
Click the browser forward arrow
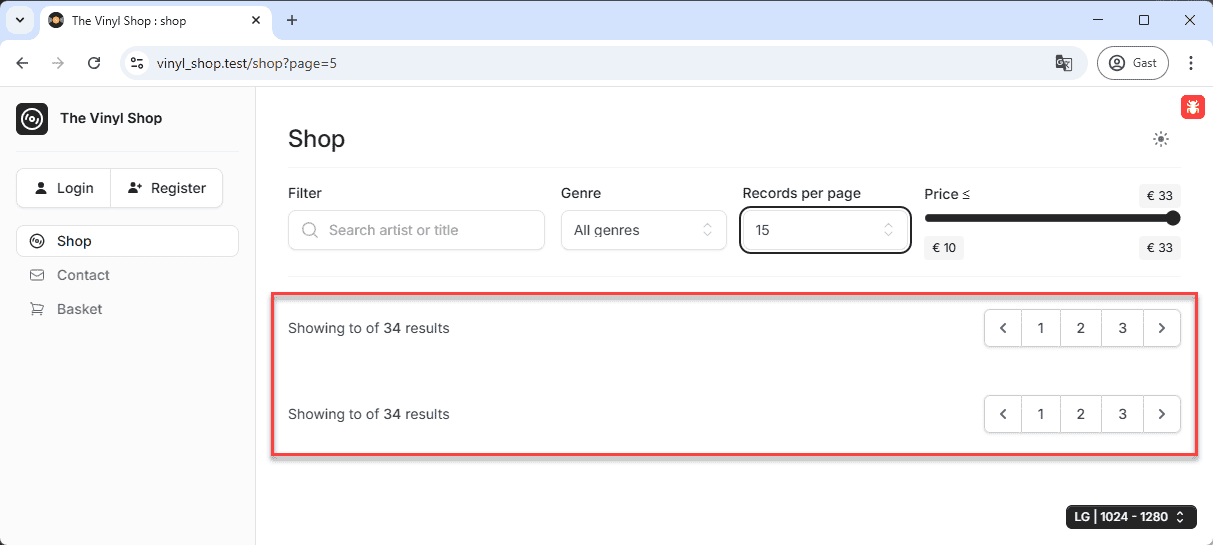(58, 63)
